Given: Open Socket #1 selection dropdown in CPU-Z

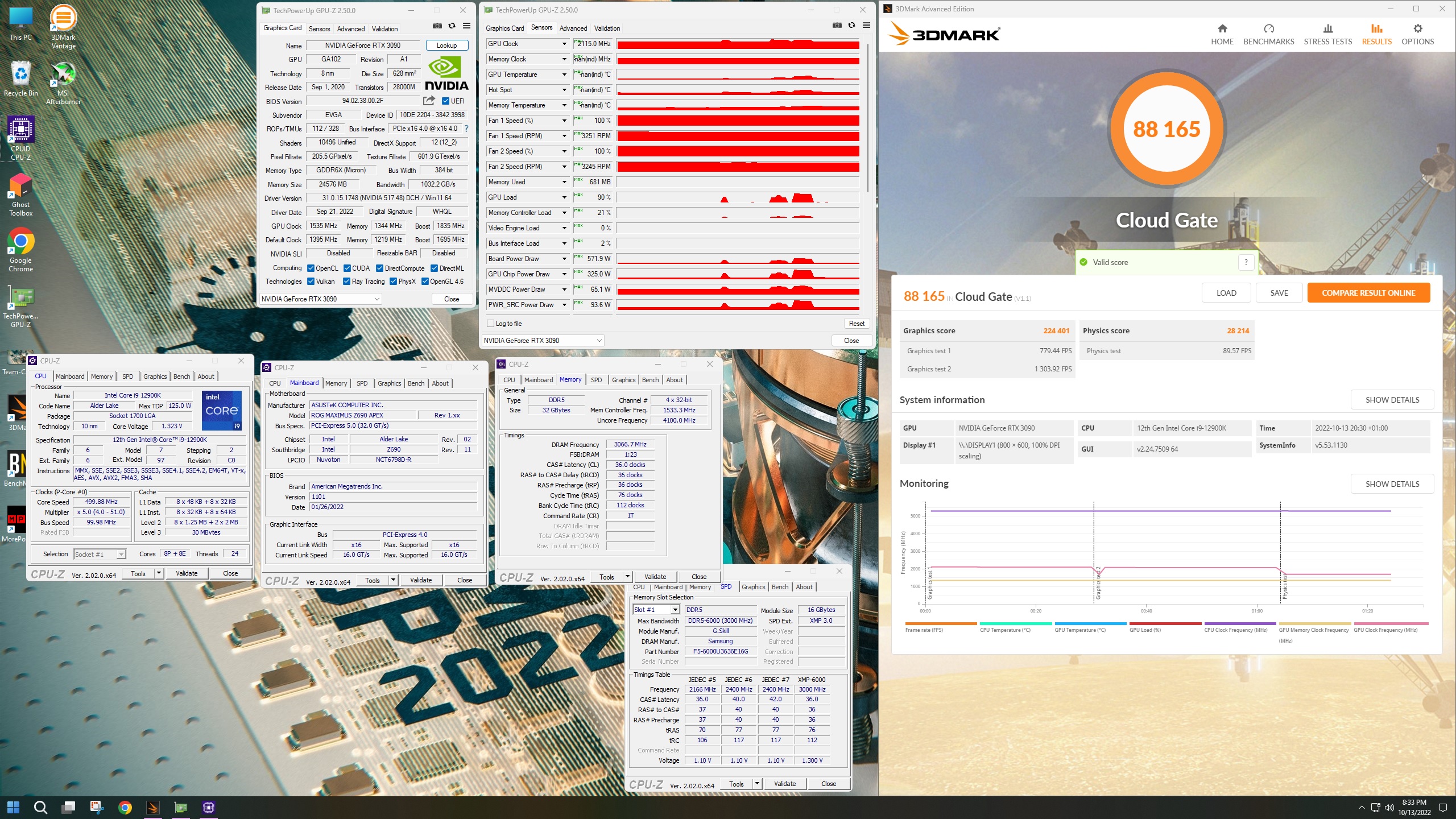Looking at the screenshot, I should pos(100,555).
